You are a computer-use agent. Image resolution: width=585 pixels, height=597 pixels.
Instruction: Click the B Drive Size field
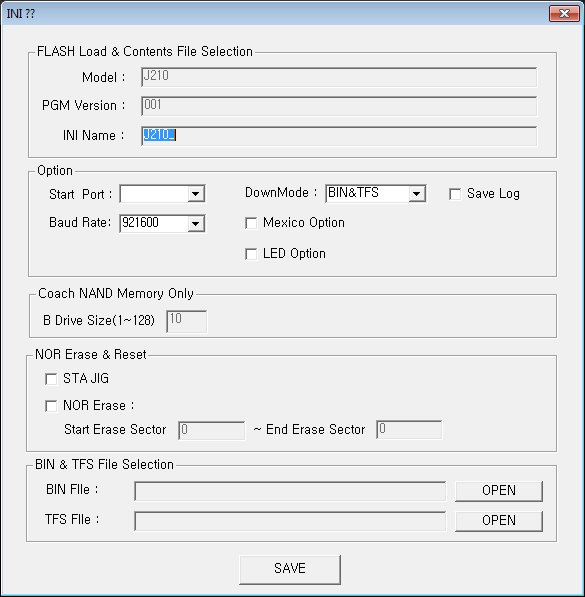click(x=187, y=321)
